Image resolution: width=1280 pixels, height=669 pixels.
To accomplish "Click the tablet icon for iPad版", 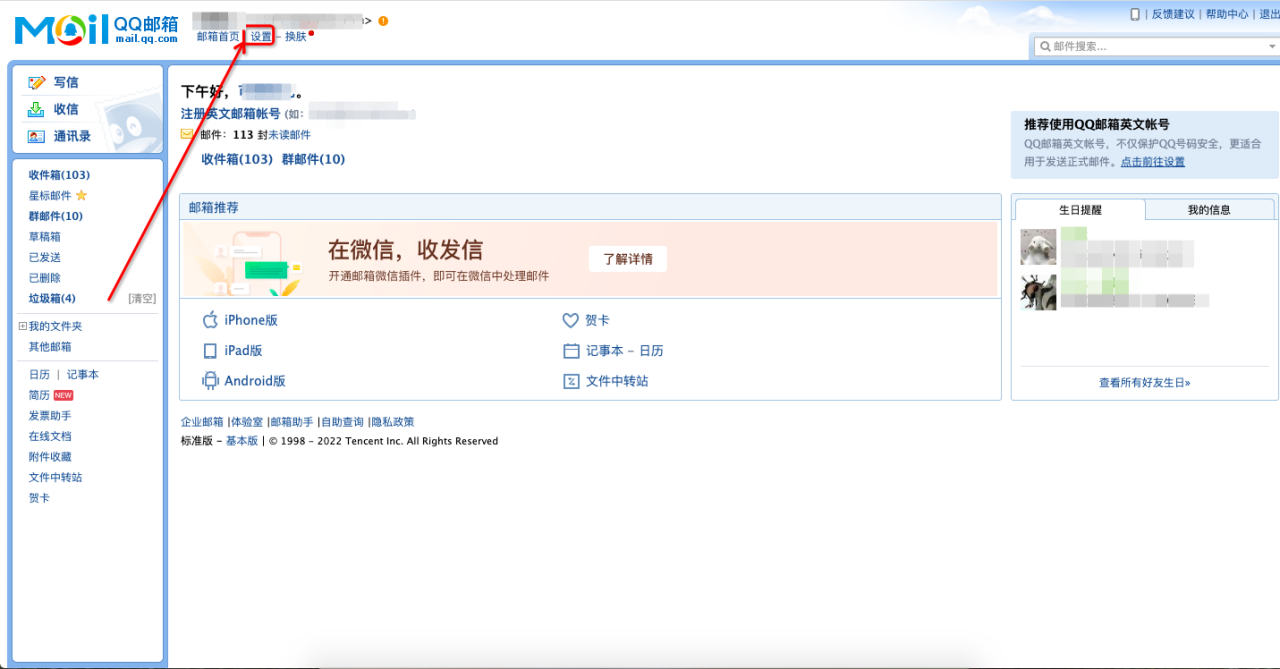I will point(210,351).
